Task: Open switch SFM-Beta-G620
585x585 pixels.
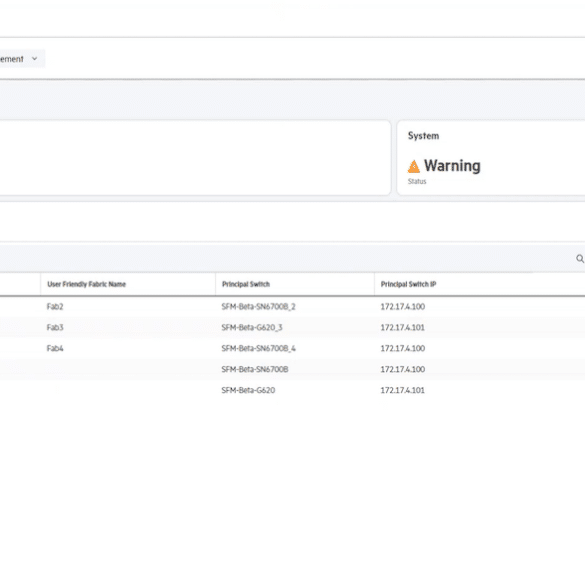Action: pos(248,390)
